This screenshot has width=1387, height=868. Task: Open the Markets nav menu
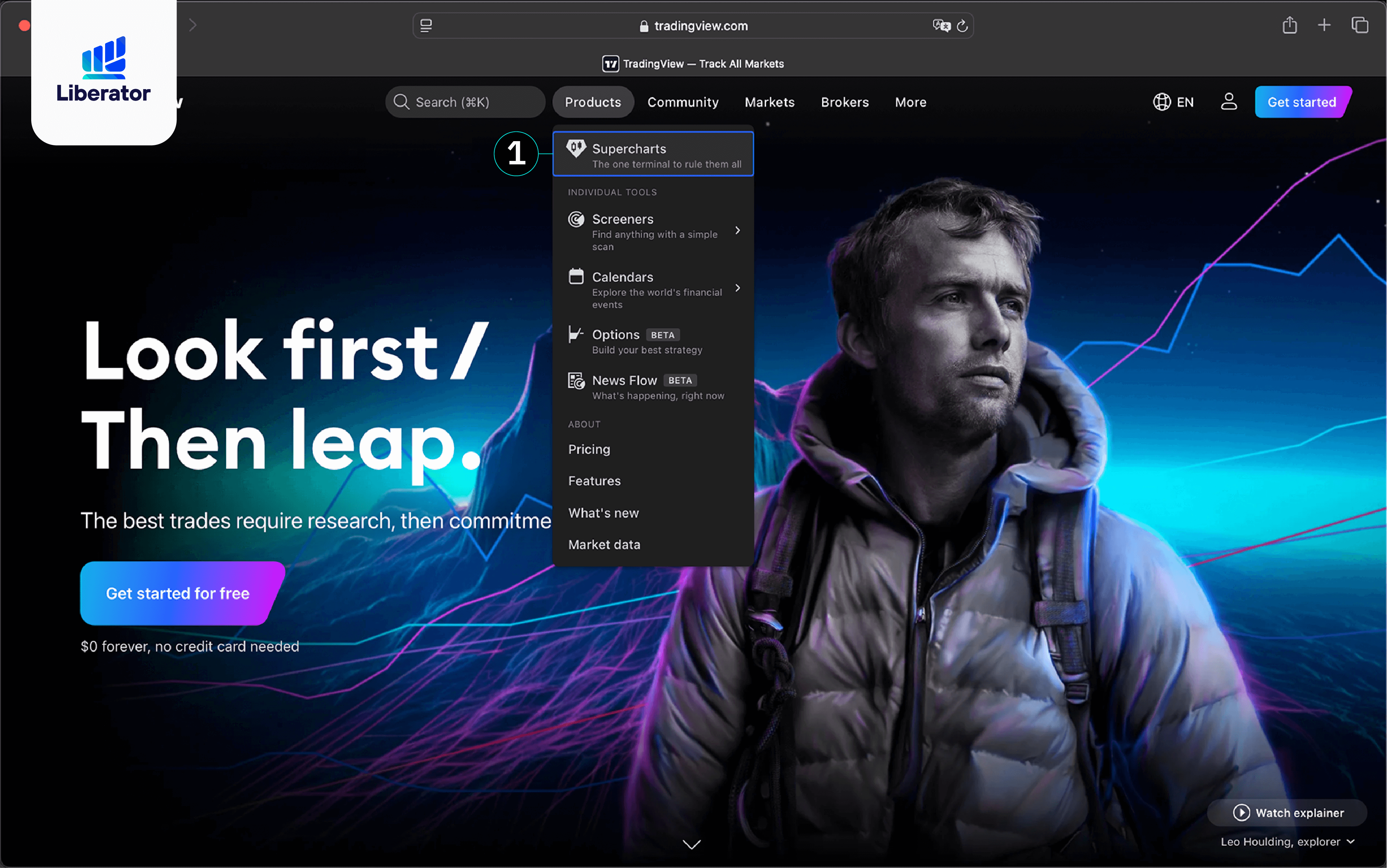pos(769,102)
